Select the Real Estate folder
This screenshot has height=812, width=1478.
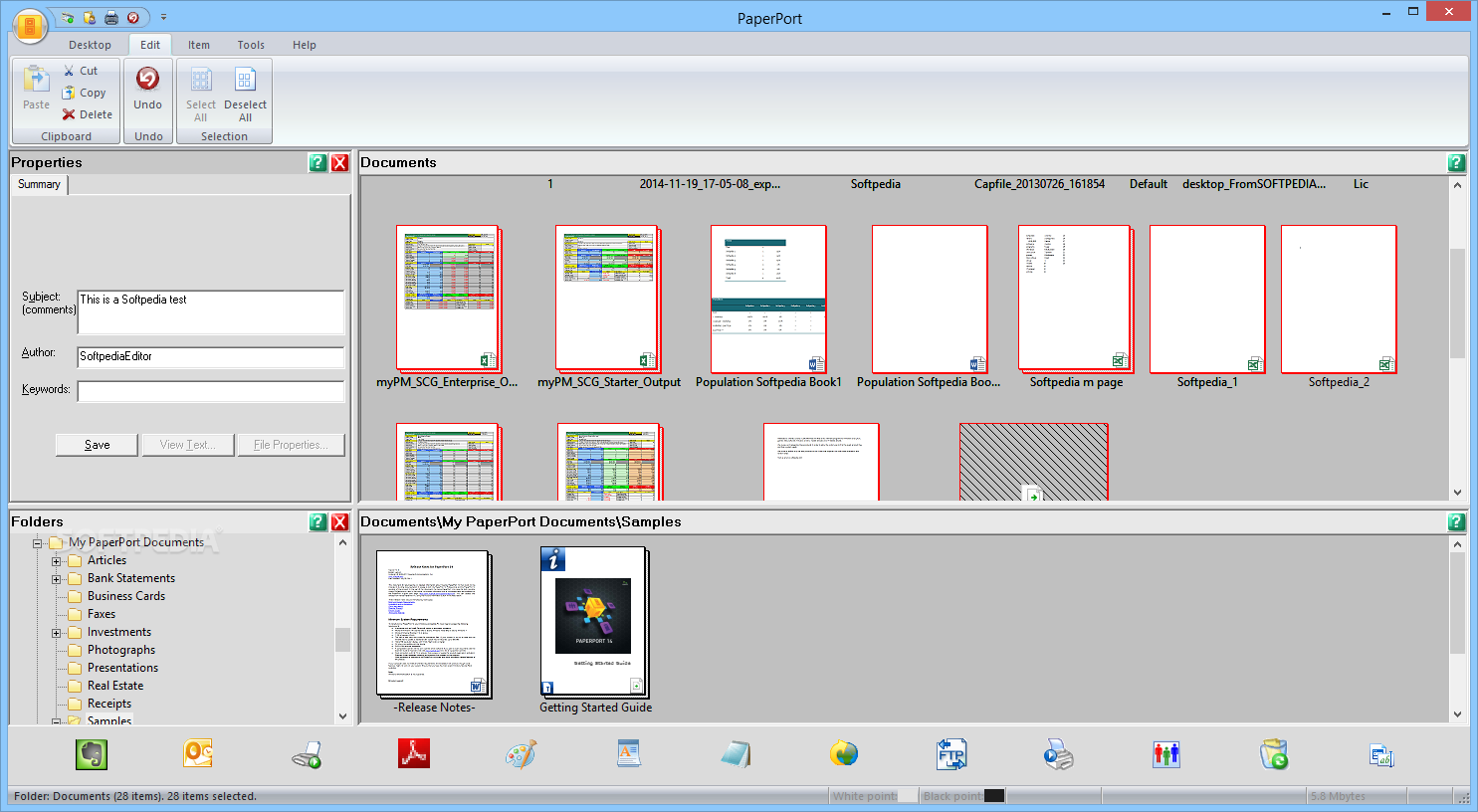pos(115,686)
